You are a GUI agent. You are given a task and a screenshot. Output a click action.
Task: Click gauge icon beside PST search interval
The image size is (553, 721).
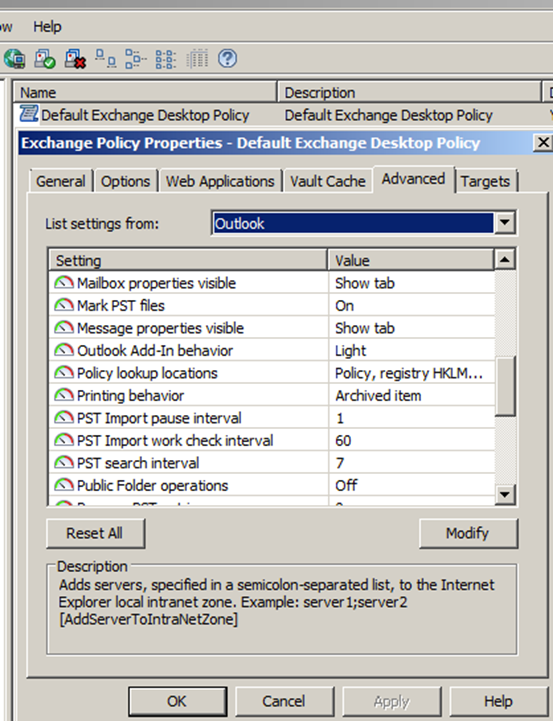pos(64,463)
